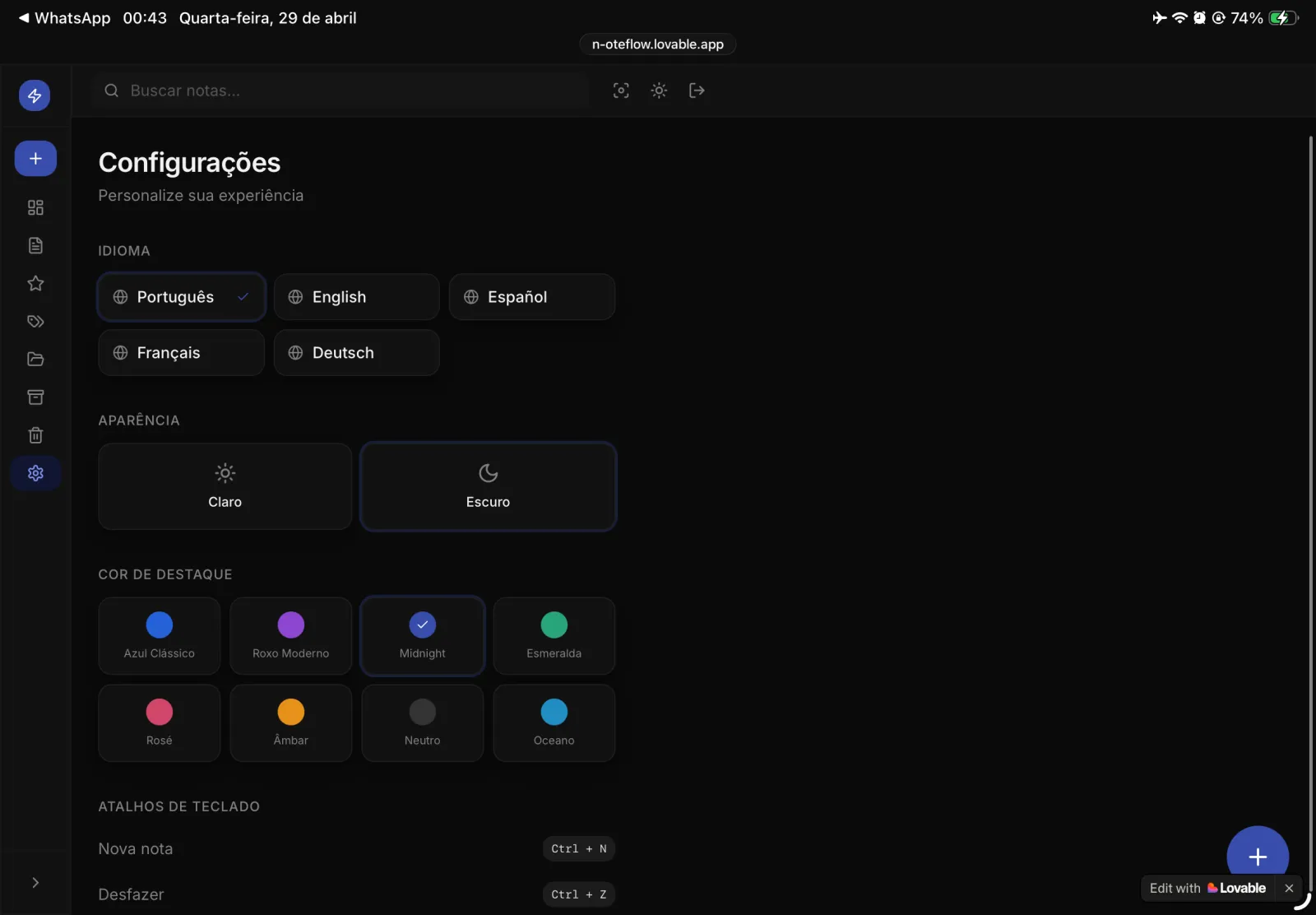Click the lightning bolt app logo

[35, 95]
